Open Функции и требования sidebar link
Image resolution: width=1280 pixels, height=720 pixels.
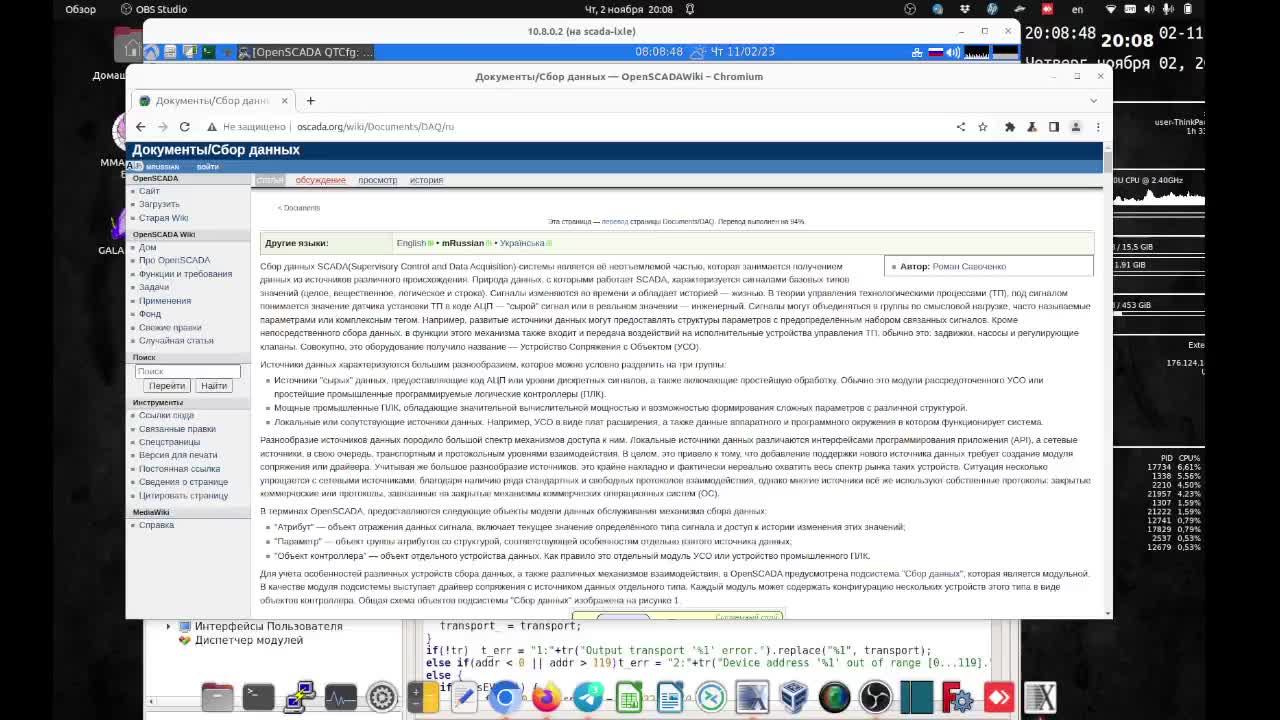(185, 274)
